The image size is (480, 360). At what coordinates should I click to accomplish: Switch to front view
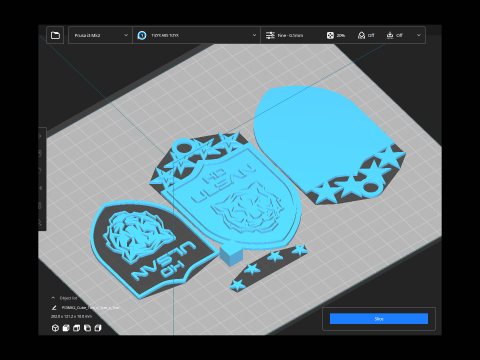pyautogui.click(x=66, y=328)
